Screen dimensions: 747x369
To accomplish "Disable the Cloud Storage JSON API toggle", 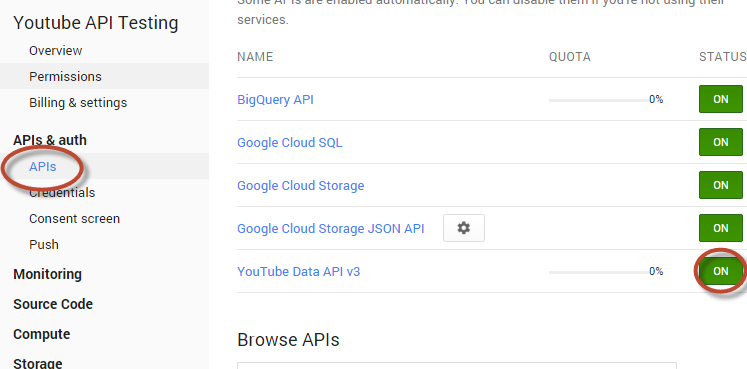I will click(x=720, y=228).
